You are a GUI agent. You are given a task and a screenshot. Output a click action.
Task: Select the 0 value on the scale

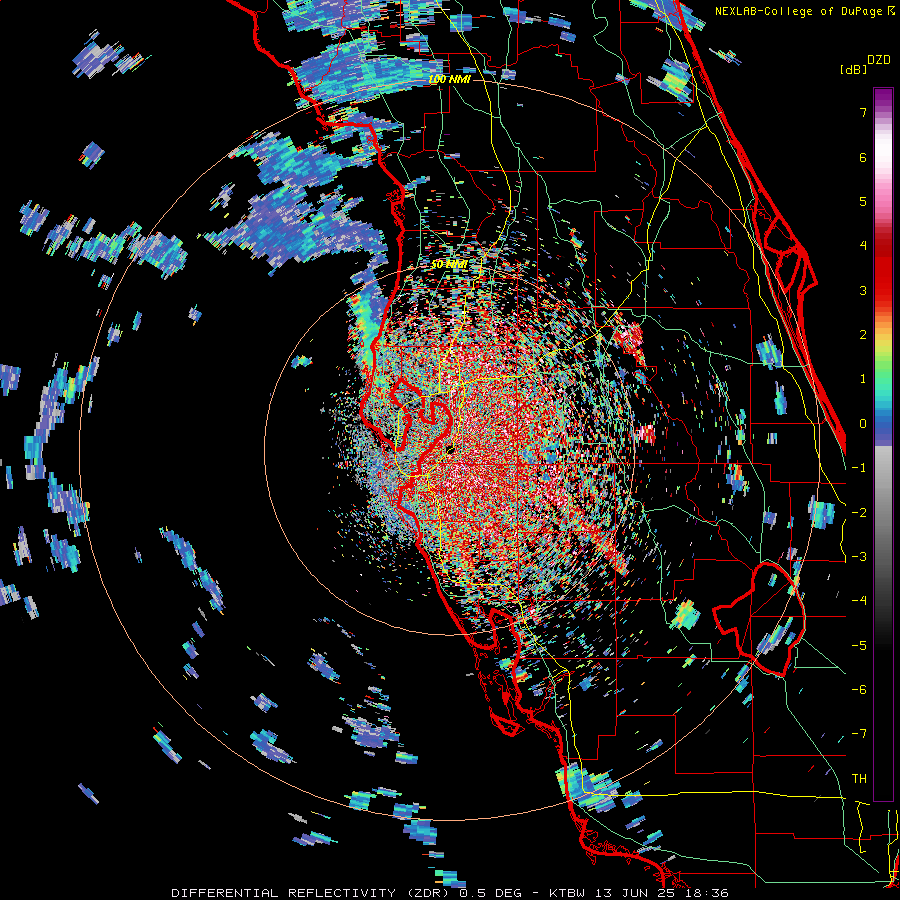click(x=863, y=424)
